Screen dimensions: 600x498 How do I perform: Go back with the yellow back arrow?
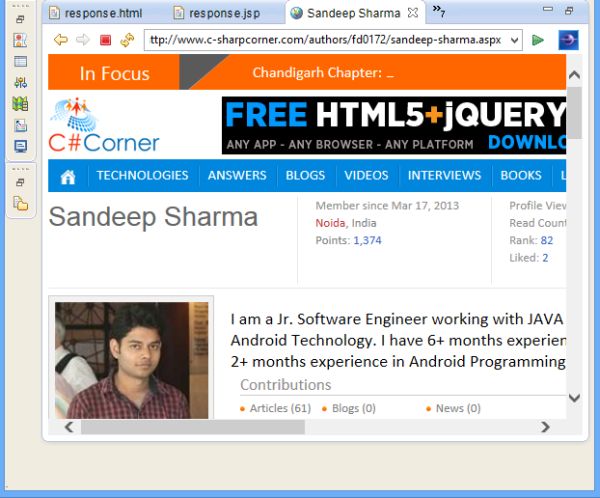[61, 39]
